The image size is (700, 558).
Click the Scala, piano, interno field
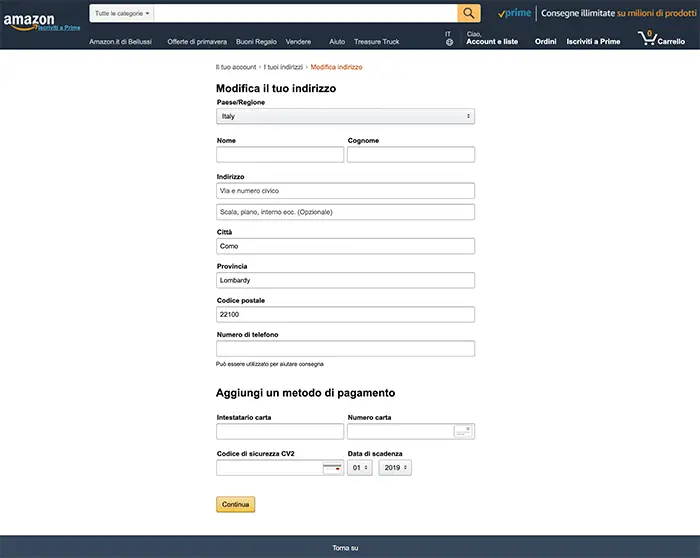coord(346,212)
